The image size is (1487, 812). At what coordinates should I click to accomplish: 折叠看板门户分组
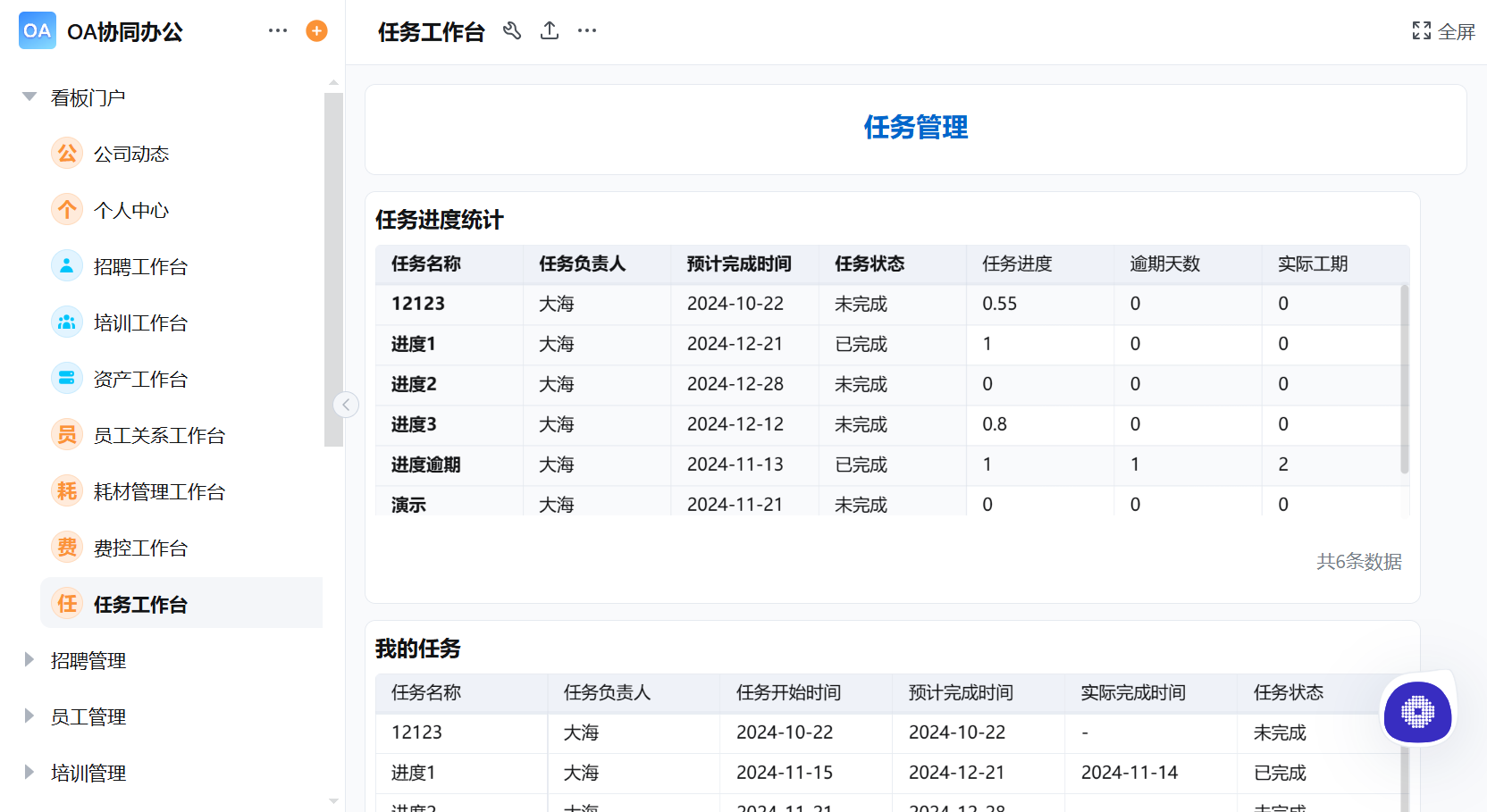[28, 96]
